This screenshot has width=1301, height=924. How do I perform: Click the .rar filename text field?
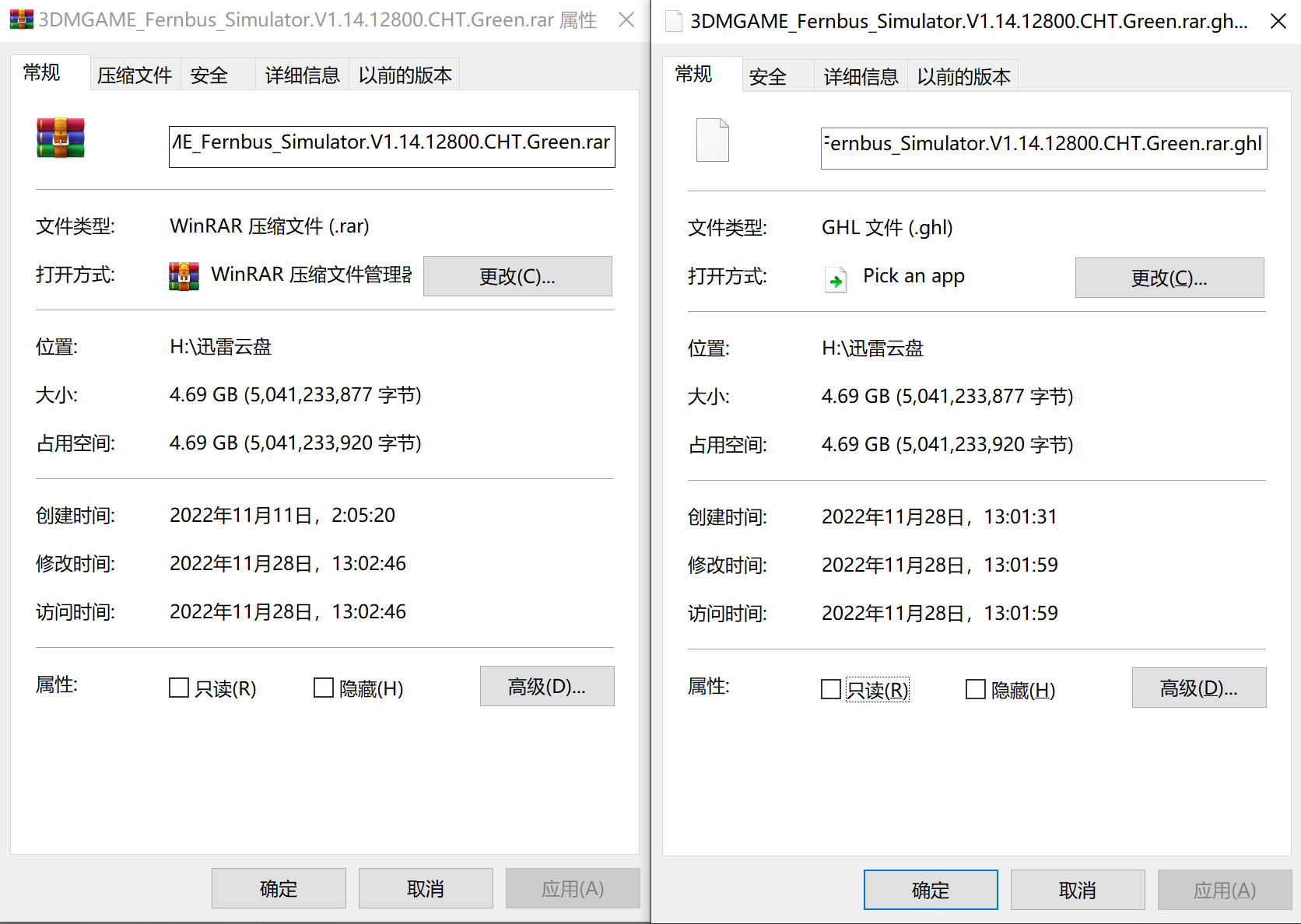[391, 146]
